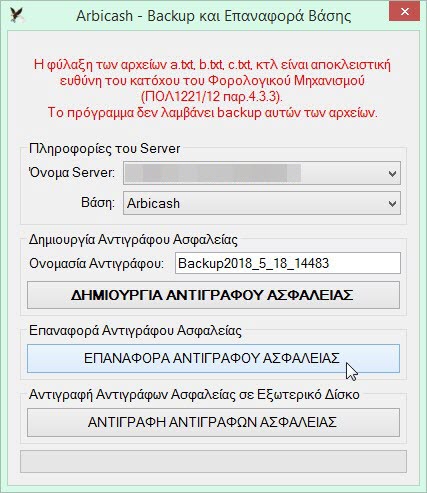Click 'Δημιουργία Αντιγράφου Ασφαλείας' group title
Image resolution: width=427 pixels, height=493 pixels.
133,240
